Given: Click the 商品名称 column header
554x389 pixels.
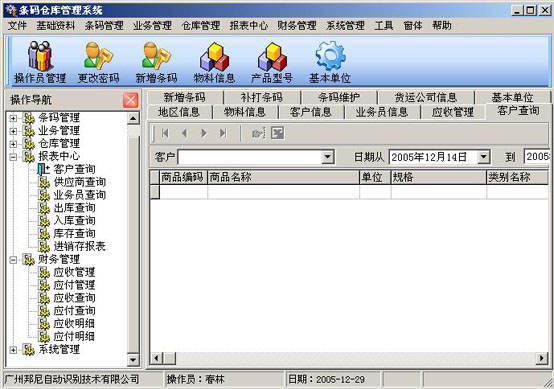Looking at the screenshot, I should pos(283,177).
